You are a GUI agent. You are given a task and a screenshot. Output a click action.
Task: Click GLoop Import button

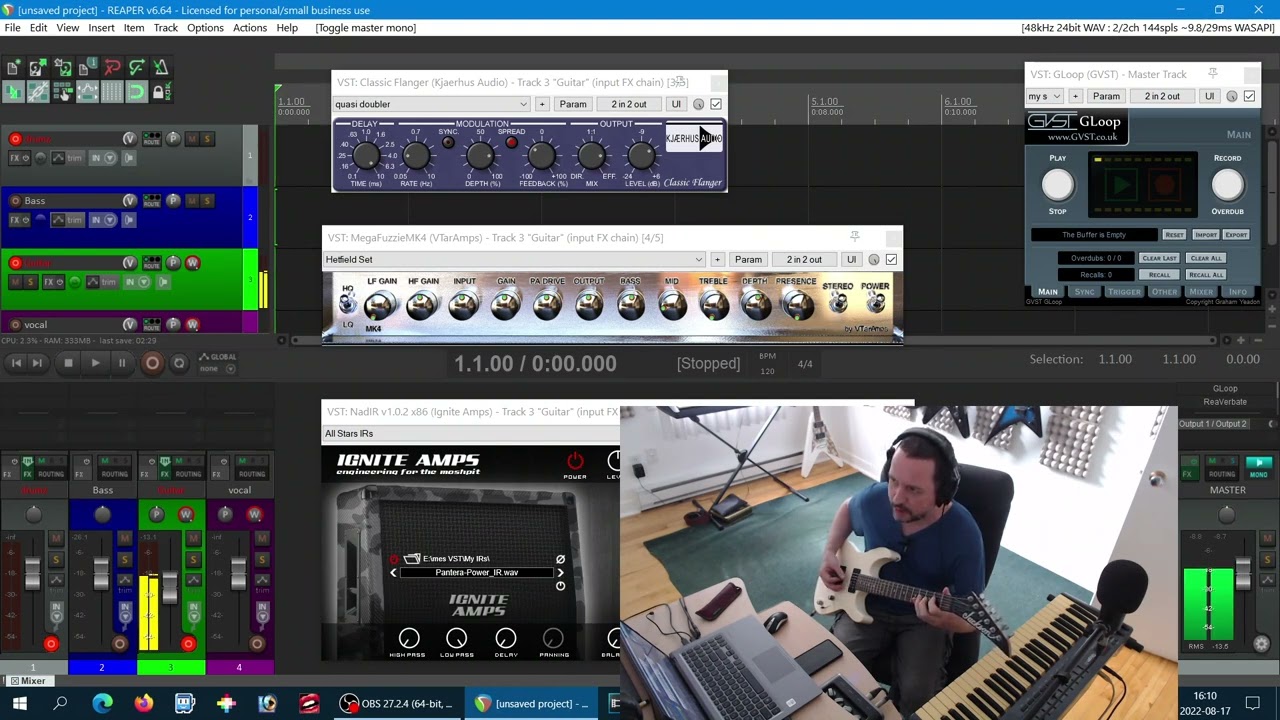pyautogui.click(x=1206, y=235)
